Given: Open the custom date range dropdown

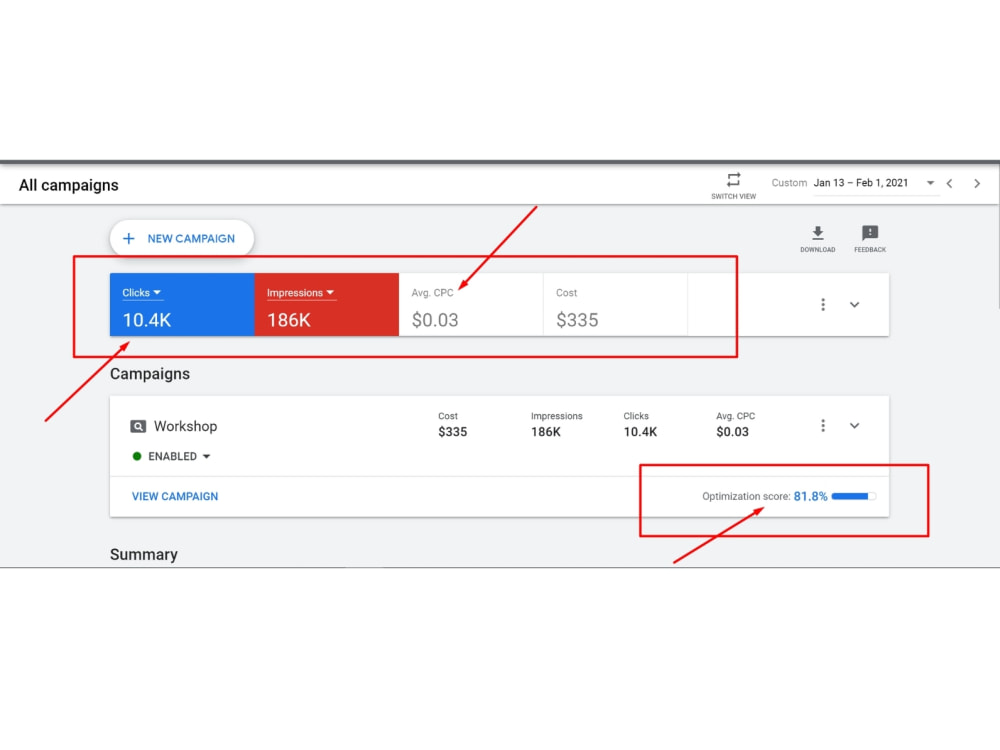Looking at the screenshot, I should [x=930, y=183].
